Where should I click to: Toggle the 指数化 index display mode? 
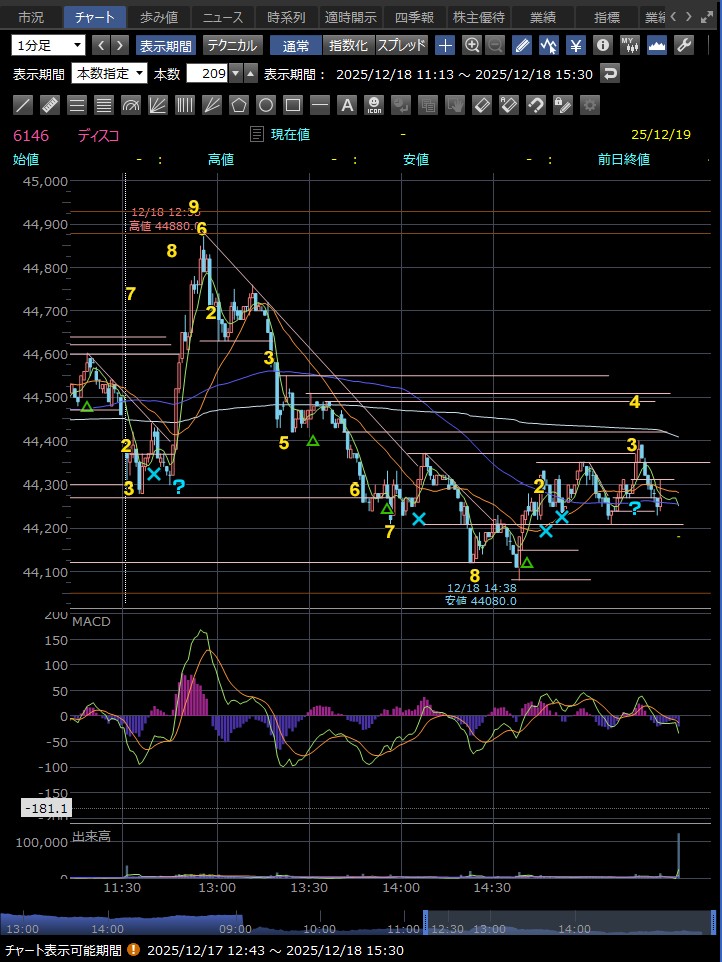click(x=349, y=45)
